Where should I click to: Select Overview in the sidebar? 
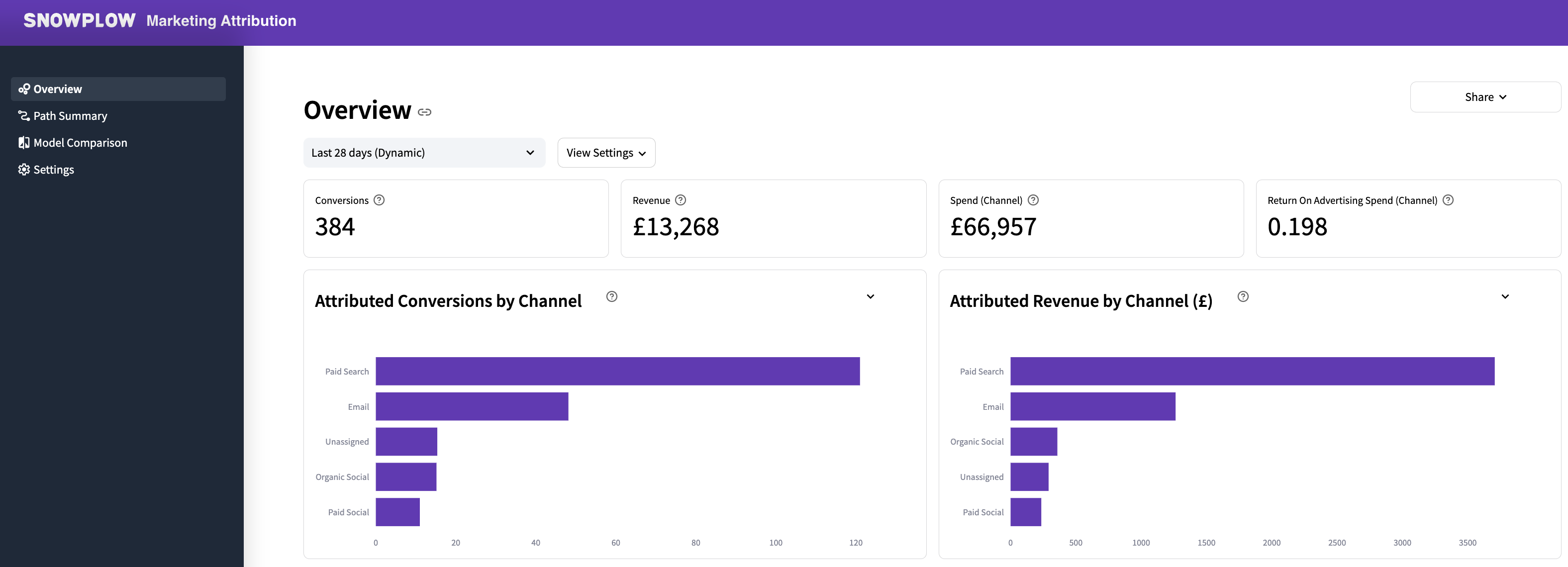pos(57,89)
